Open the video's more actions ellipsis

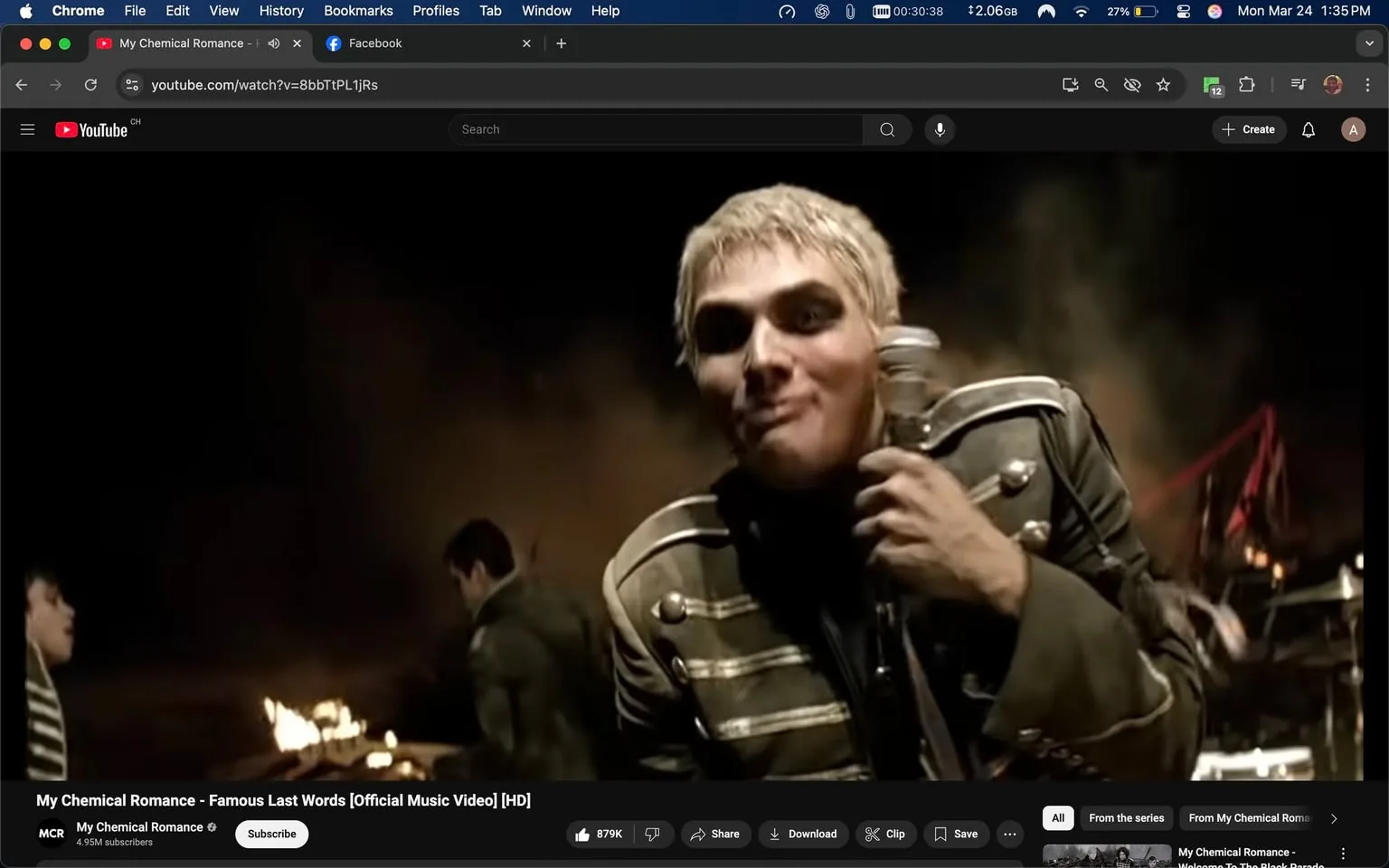tap(1009, 834)
